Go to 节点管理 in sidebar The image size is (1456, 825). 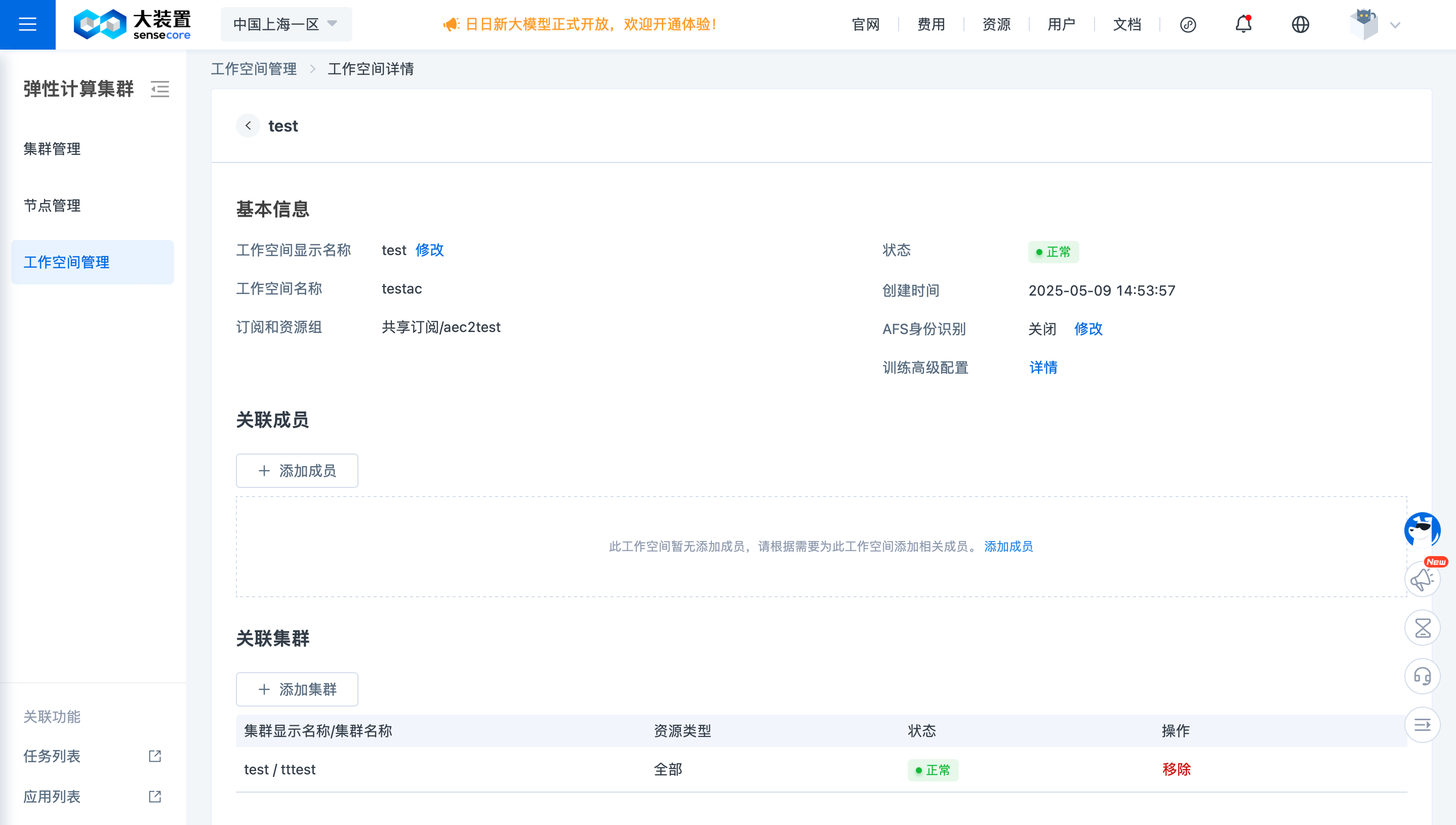pos(52,205)
